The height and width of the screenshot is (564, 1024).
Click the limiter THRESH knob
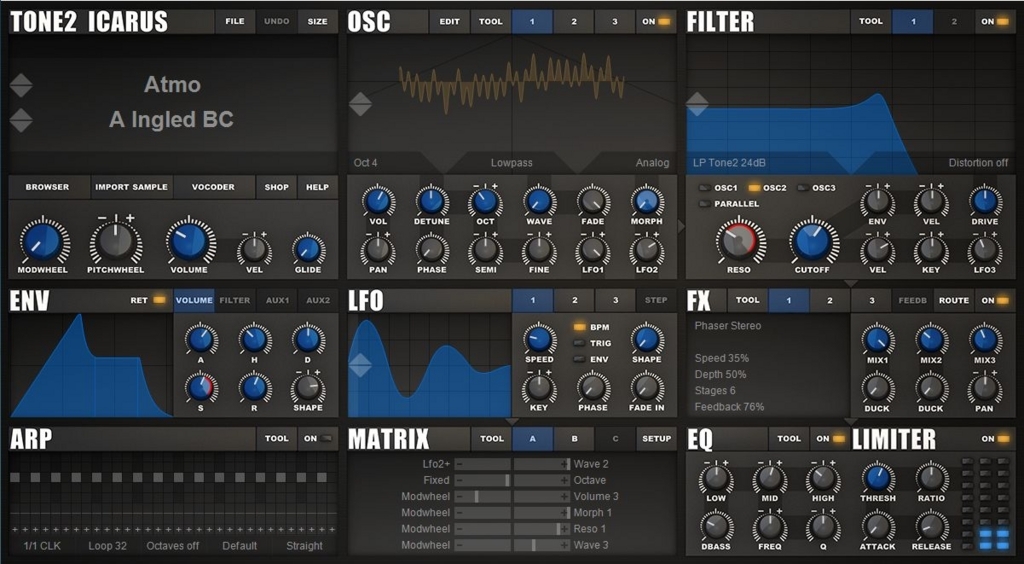pyautogui.click(x=877, y=477)
